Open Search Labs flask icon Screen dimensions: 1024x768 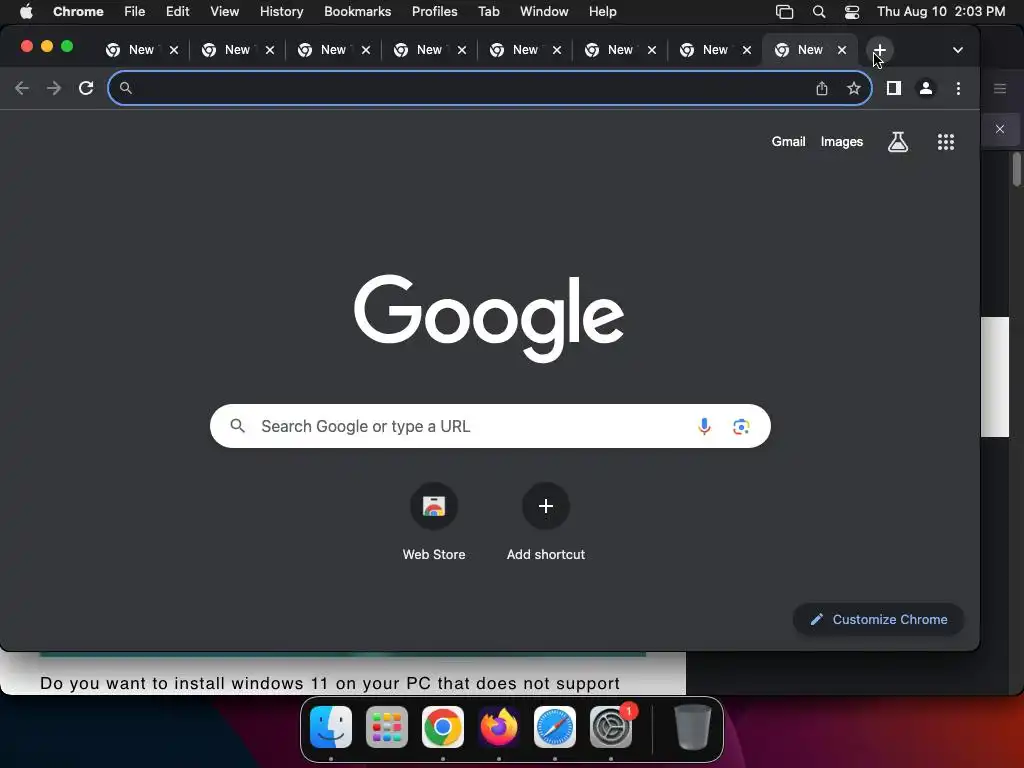click(898, 142)
